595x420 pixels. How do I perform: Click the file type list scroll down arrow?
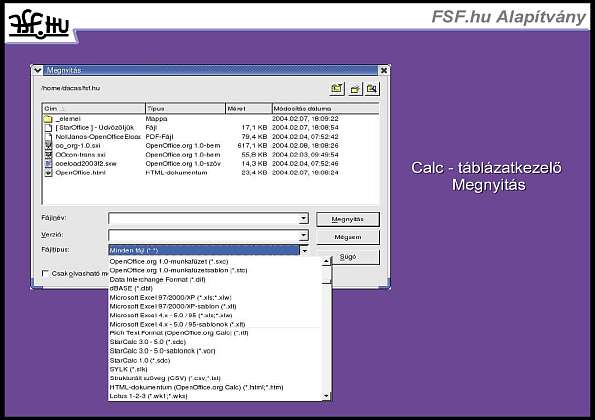point(326,396)
